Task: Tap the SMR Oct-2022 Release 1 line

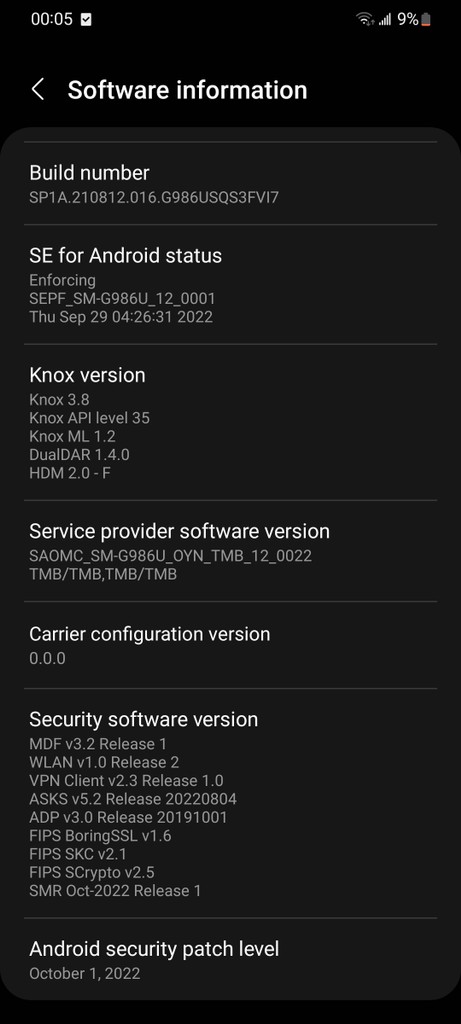Action: click(x=115, y=890)
